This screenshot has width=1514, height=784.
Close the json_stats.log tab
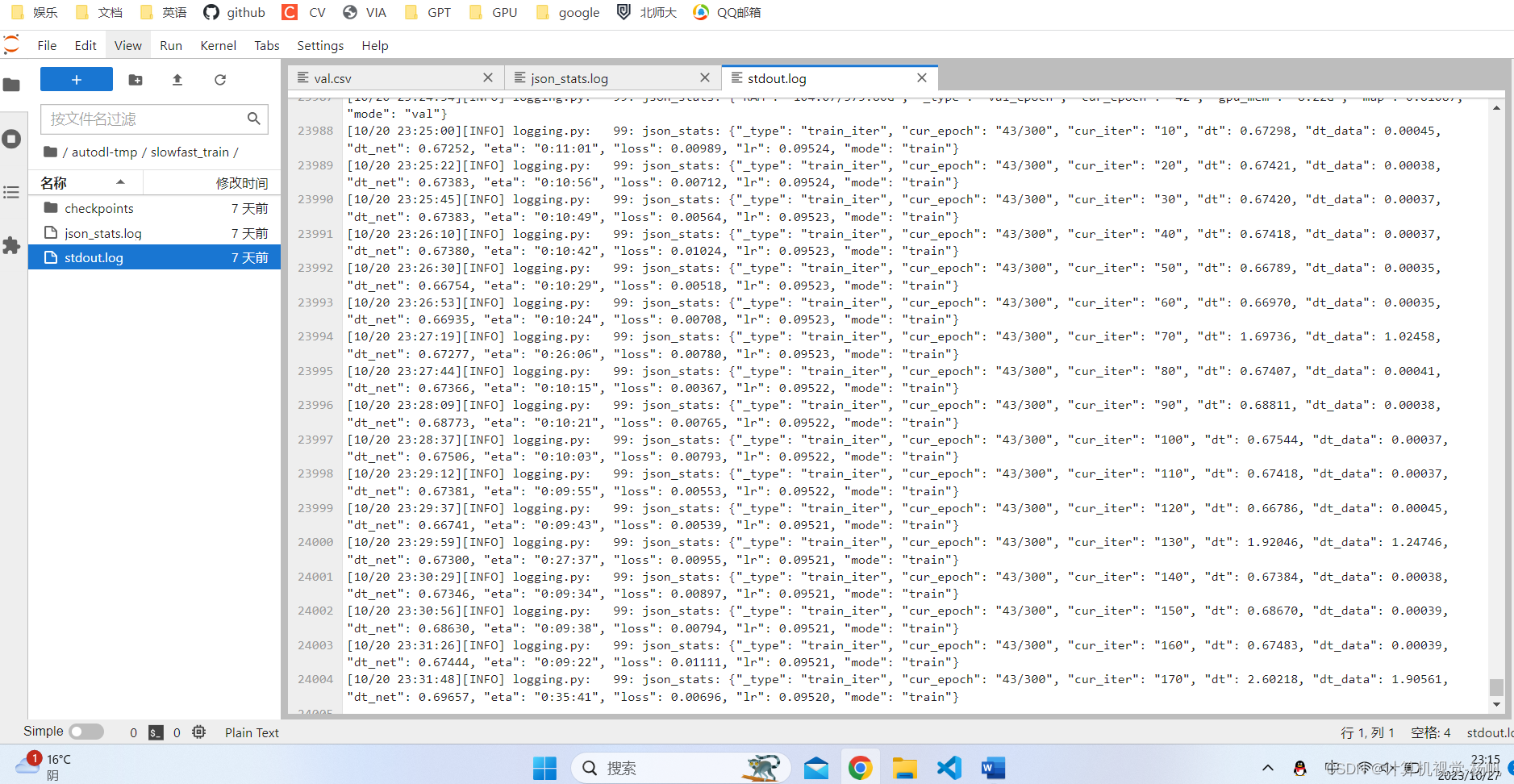(705, 77)
